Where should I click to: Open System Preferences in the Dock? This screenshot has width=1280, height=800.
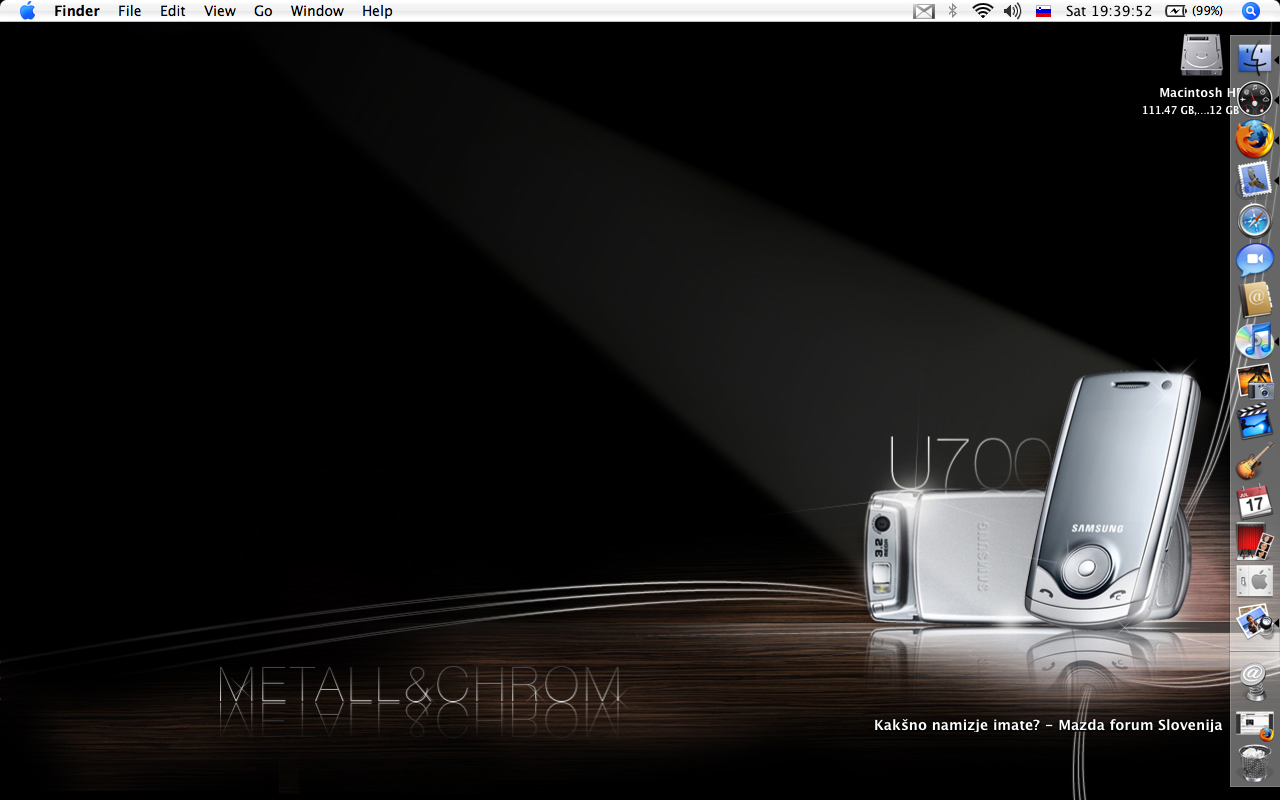click(1254, 581)
